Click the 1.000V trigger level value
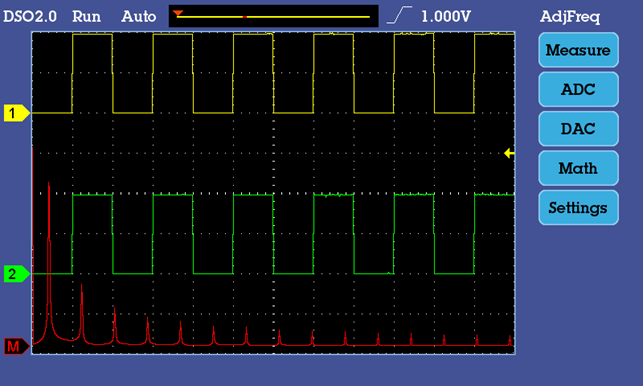643x386 pixels. (x=446, y=16)
